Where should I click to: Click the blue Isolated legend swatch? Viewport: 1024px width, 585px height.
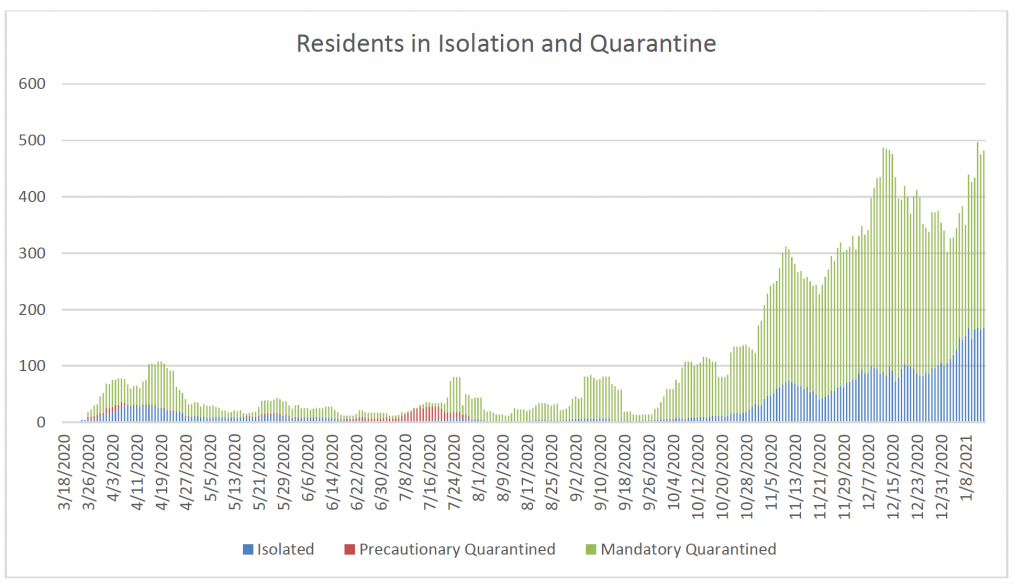click(x=247, y=549)
